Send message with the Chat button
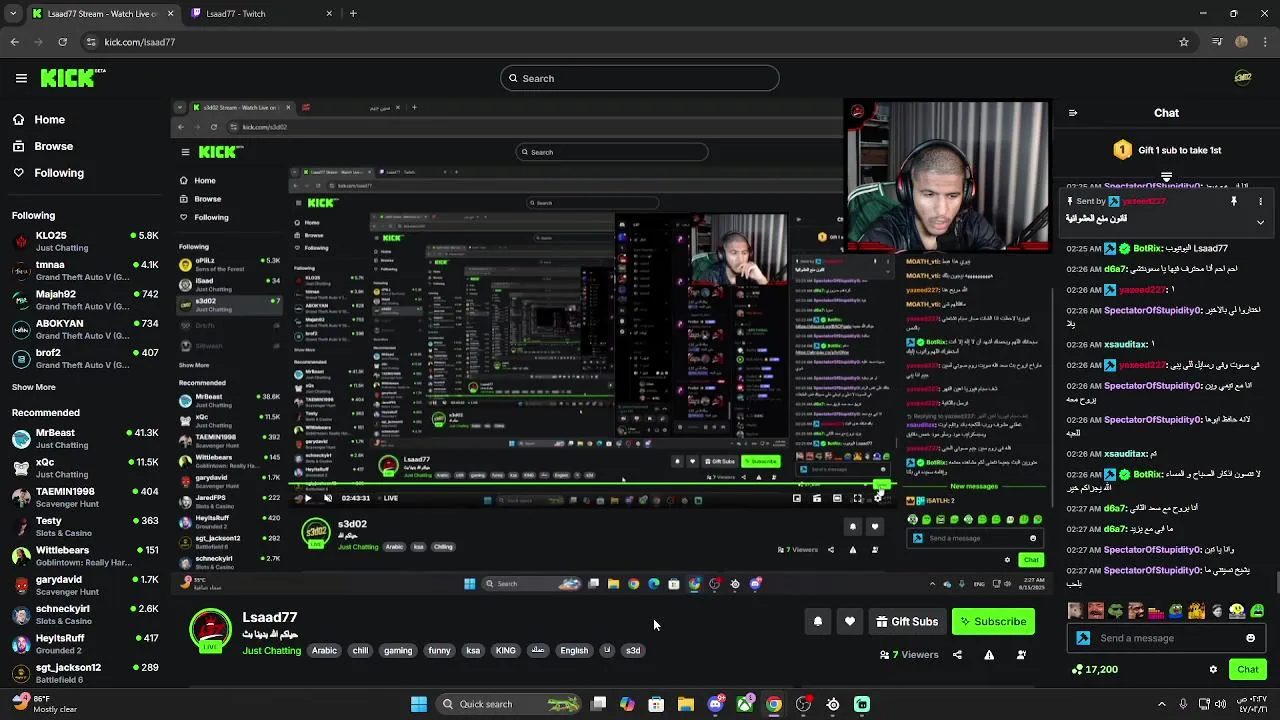The width and height of the screenshot is (1280, 720). 1247,669
